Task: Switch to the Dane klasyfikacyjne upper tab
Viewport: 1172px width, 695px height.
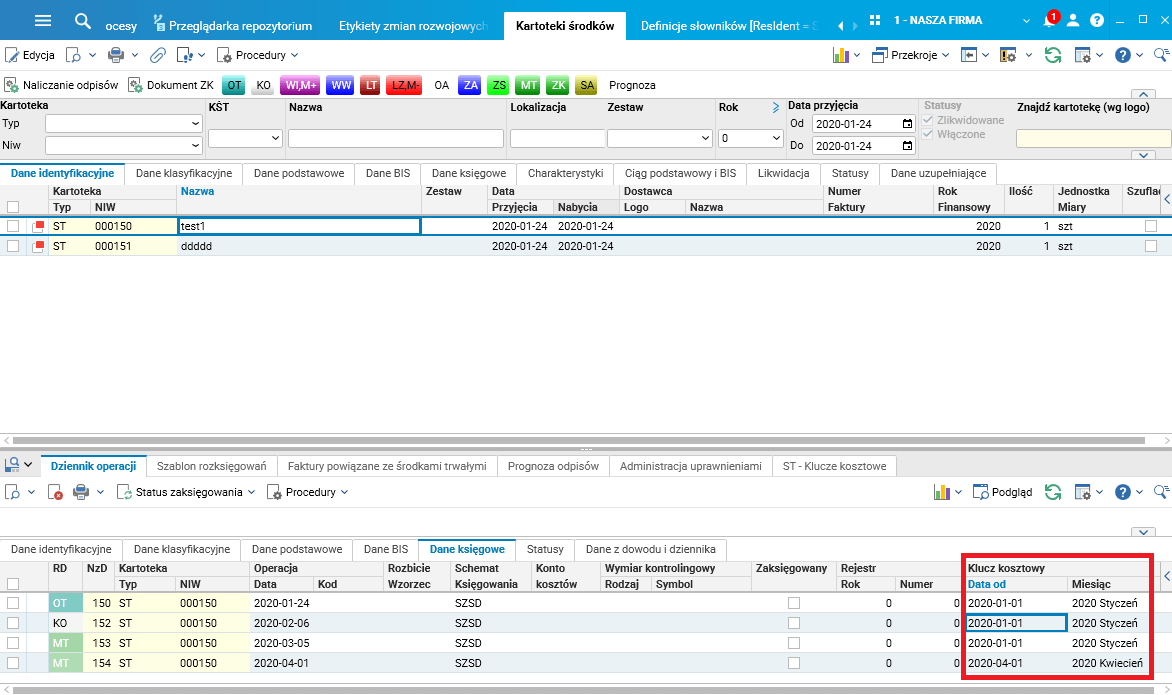Action: pyautogui.click(x=183, y=173)
